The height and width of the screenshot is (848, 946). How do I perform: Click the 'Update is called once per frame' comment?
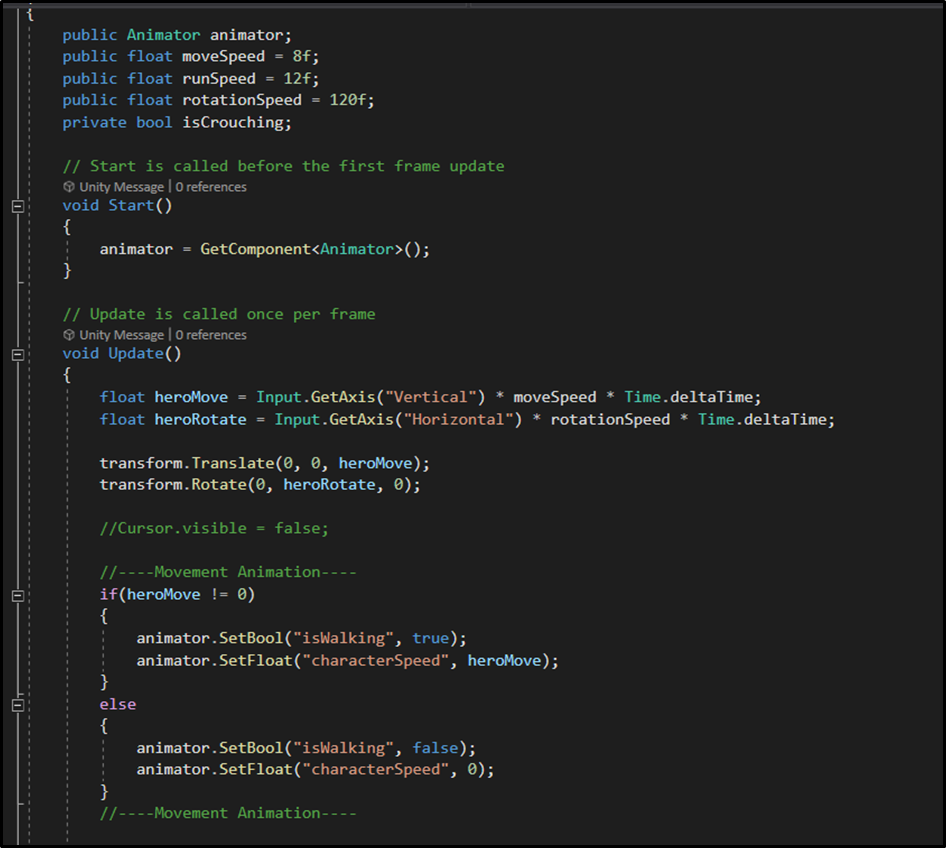click(219, 314)
